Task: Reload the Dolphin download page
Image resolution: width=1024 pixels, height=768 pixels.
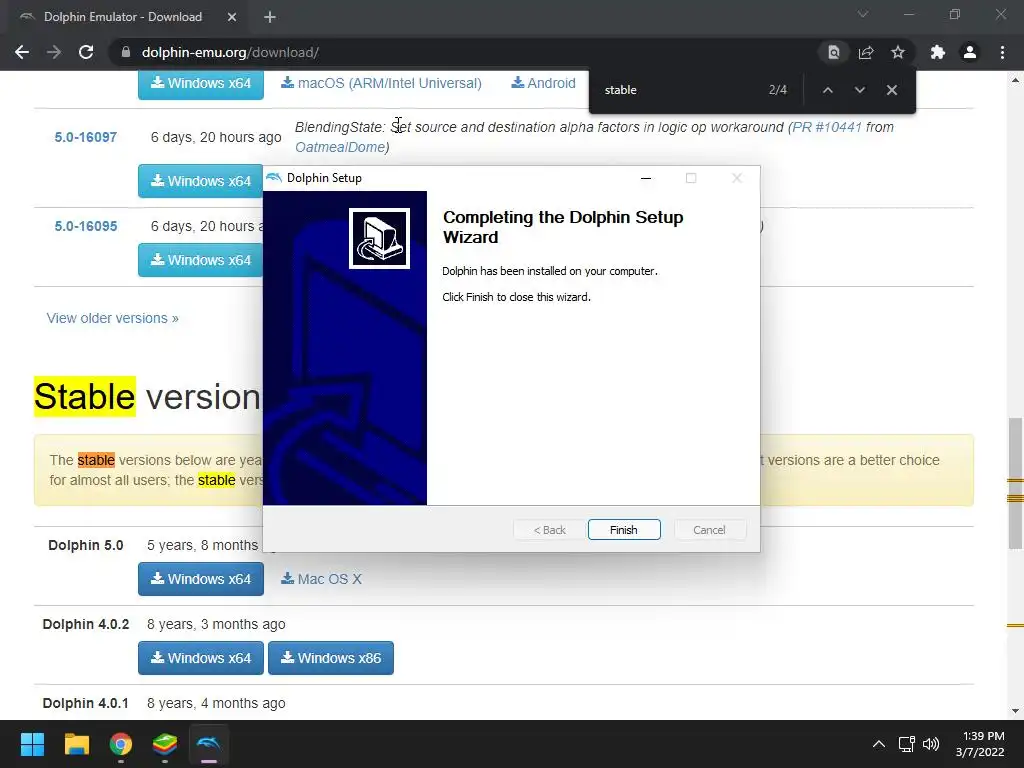Action: (86, 52)
